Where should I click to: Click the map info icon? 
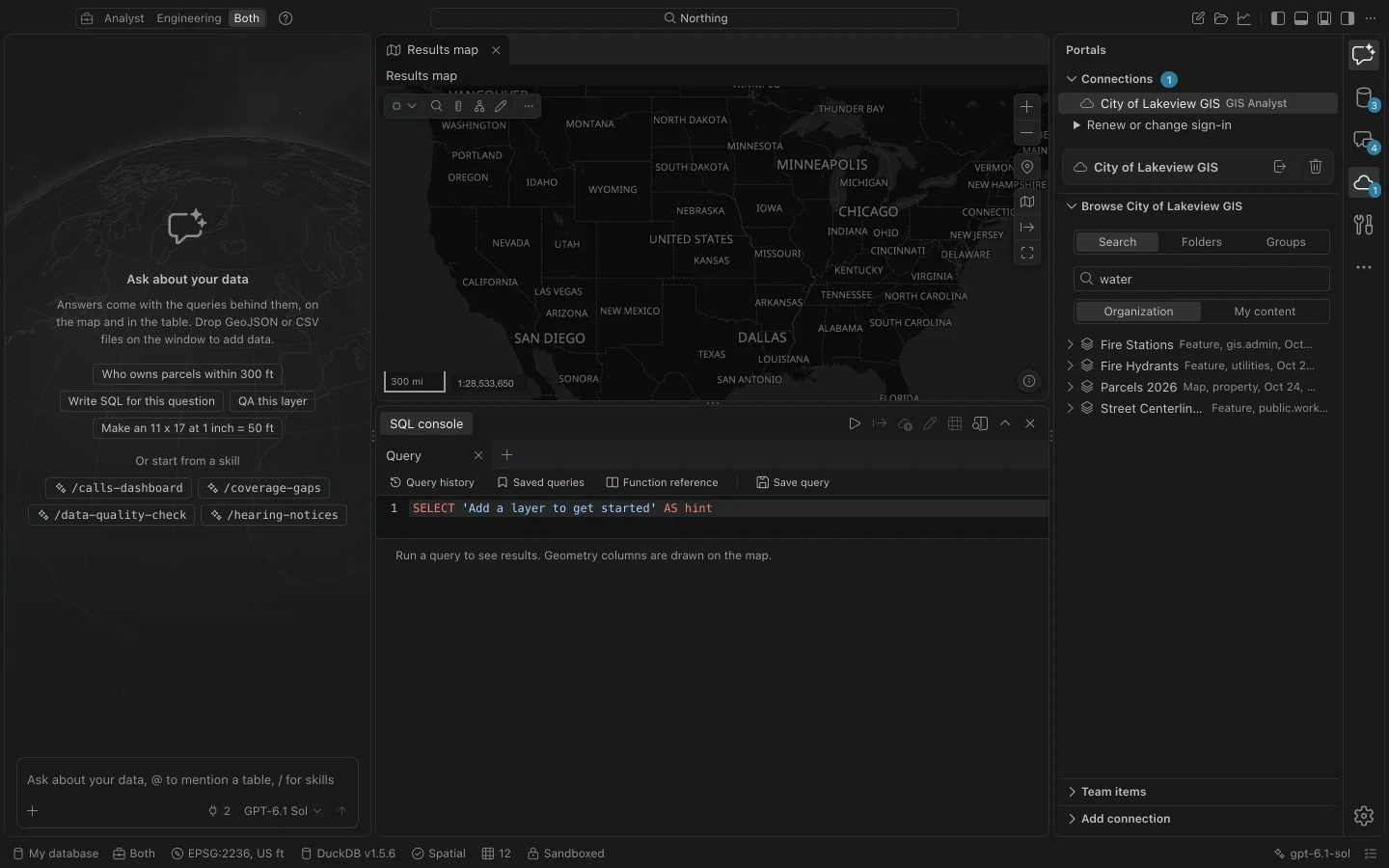coord(1029,381)
